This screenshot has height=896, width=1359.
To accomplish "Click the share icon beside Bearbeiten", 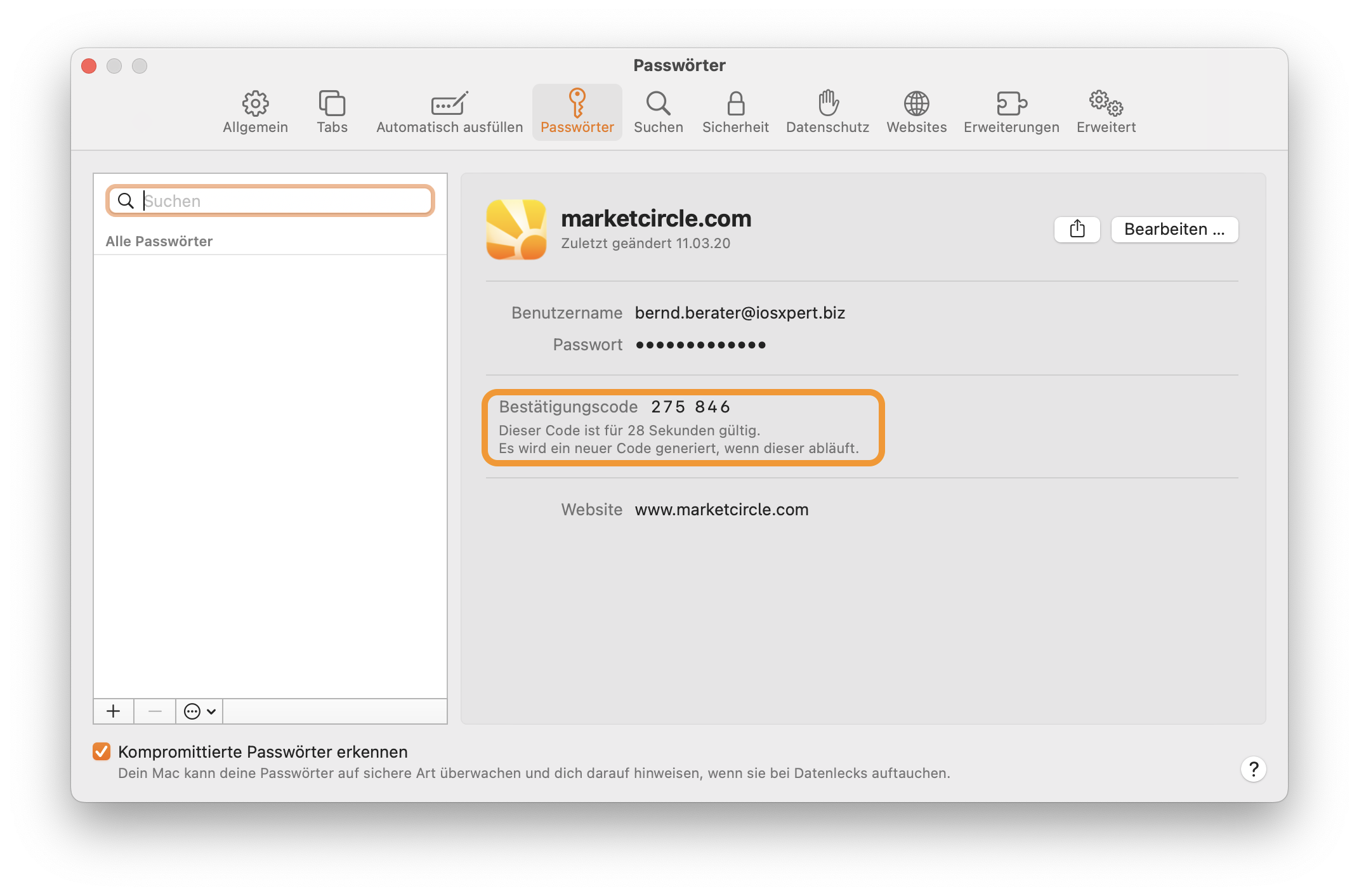I will click(1077, 229).
